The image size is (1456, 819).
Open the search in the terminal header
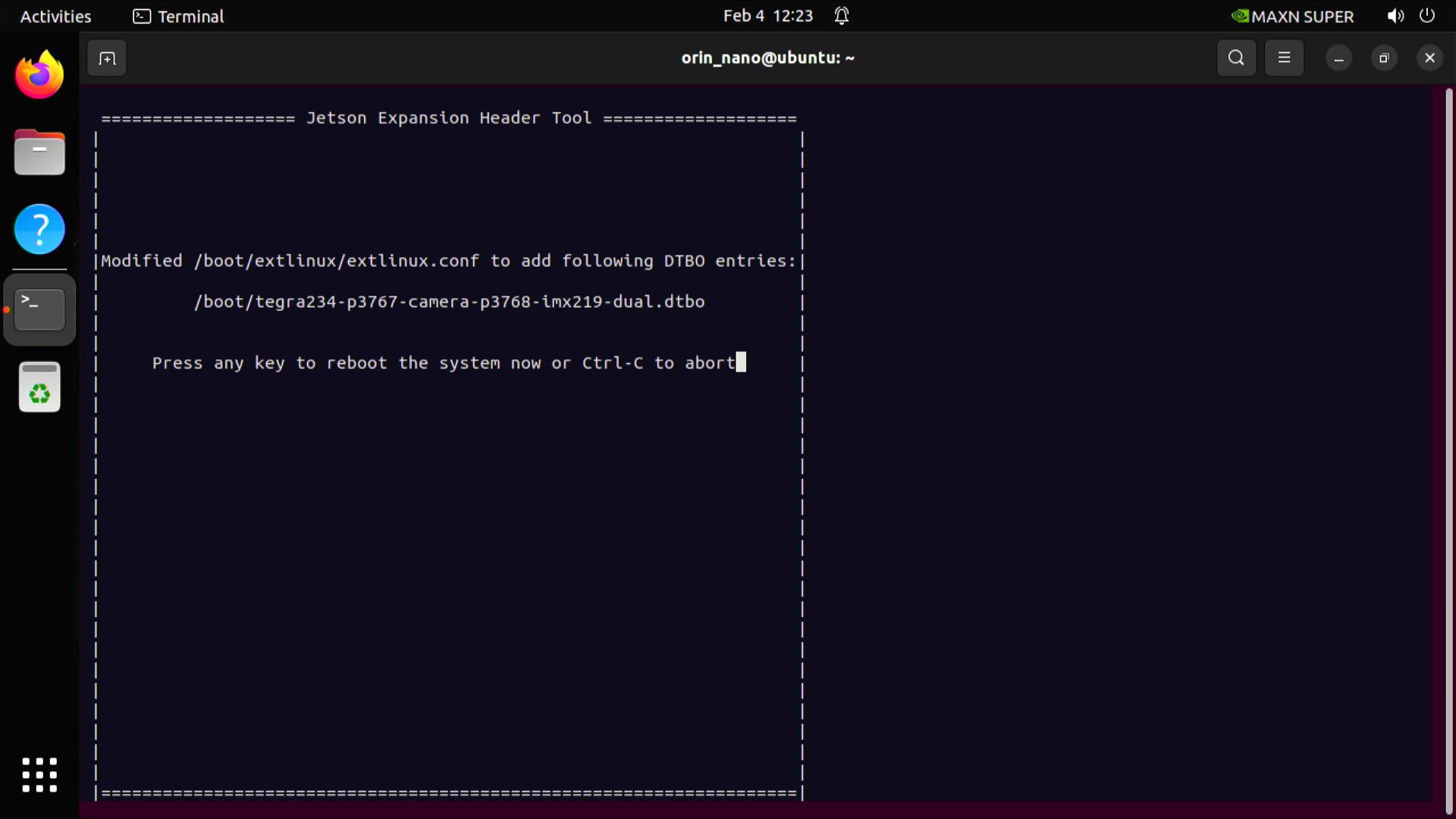click(x=1236, y=58)
